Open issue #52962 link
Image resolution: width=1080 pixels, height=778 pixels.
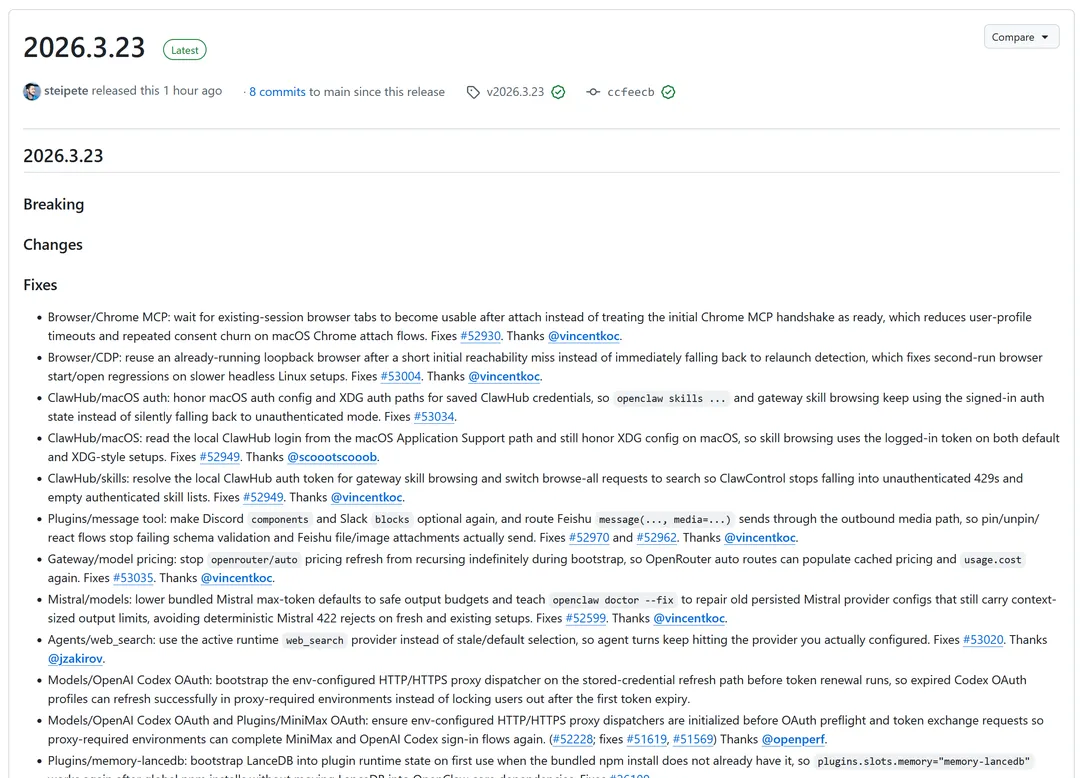(656, 538)
